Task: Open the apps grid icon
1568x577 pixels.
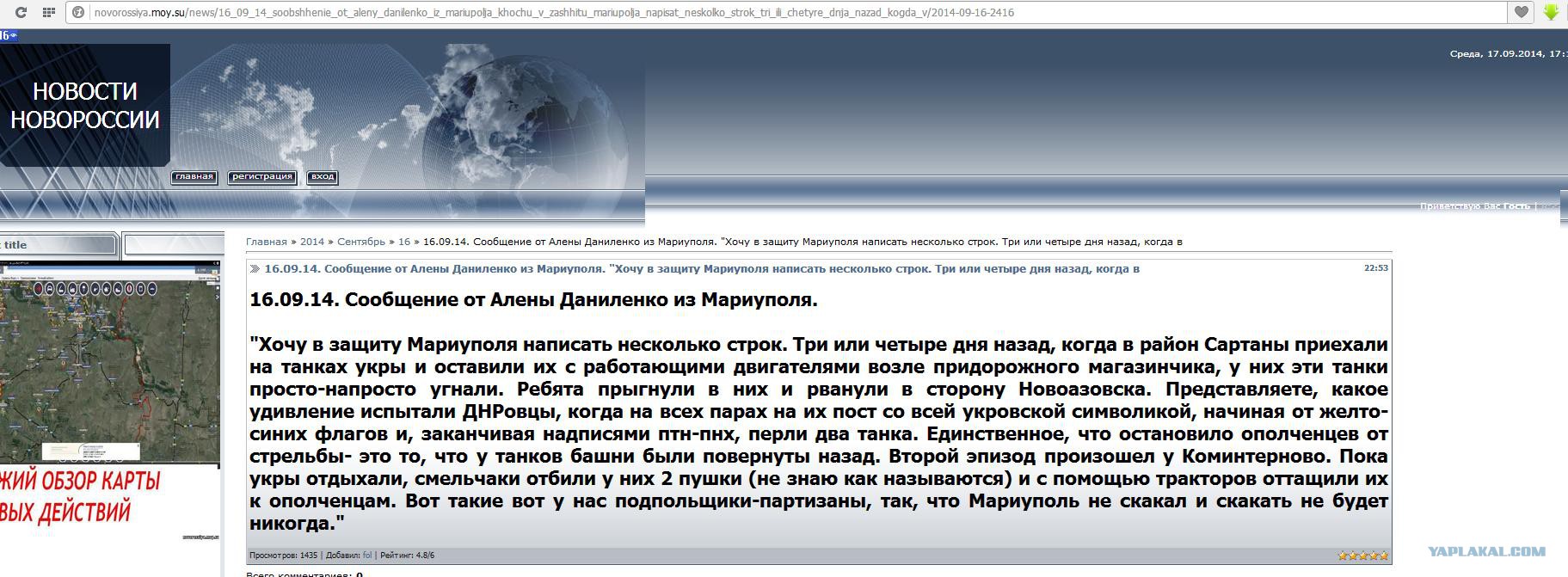Action: click(x=48, y=12)
